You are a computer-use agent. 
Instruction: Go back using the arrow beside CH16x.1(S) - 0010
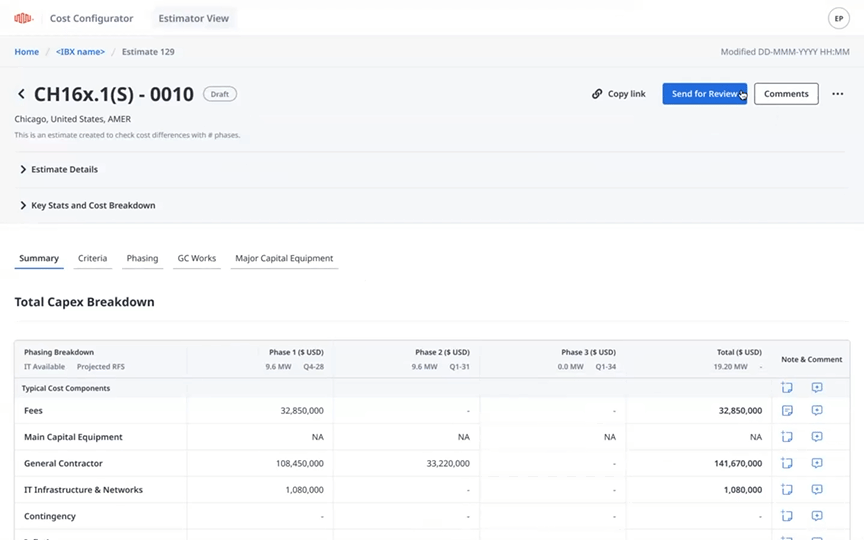coord(21,94)
